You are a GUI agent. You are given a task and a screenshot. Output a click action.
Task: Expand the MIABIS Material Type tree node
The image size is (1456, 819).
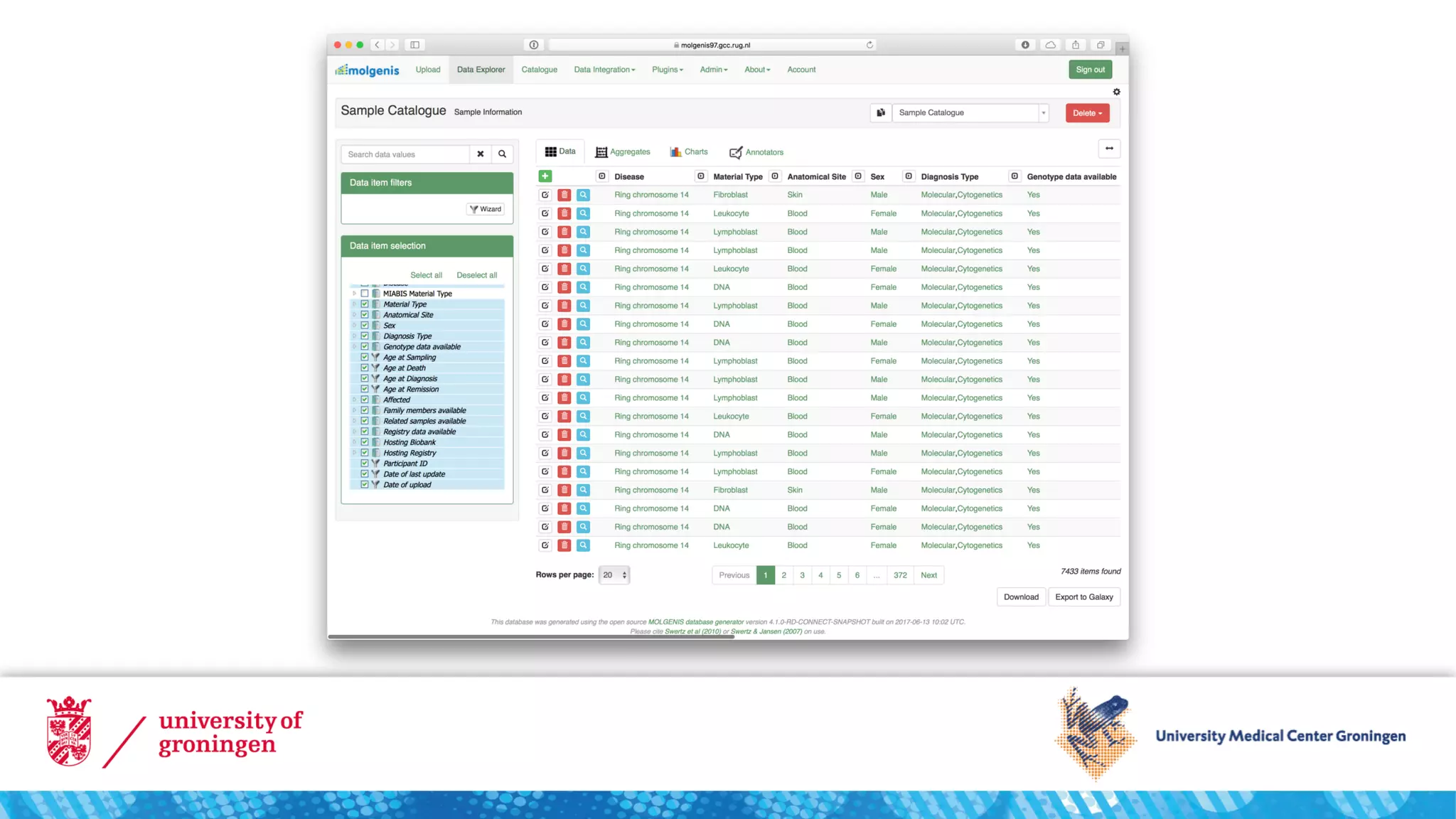click(x=354, y=294)
